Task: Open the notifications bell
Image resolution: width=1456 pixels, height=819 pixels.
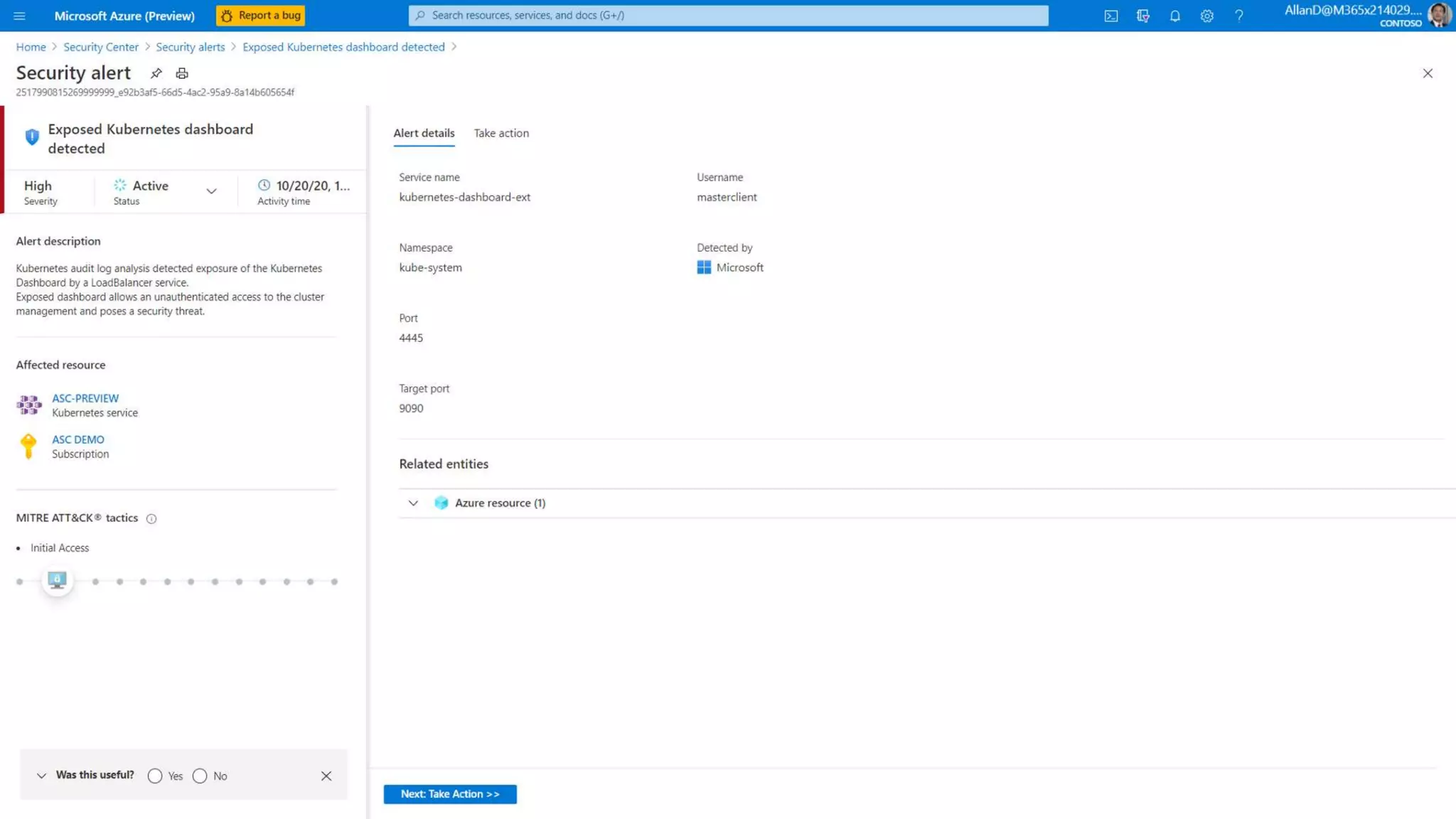Action: click(x=1174, y=16)
